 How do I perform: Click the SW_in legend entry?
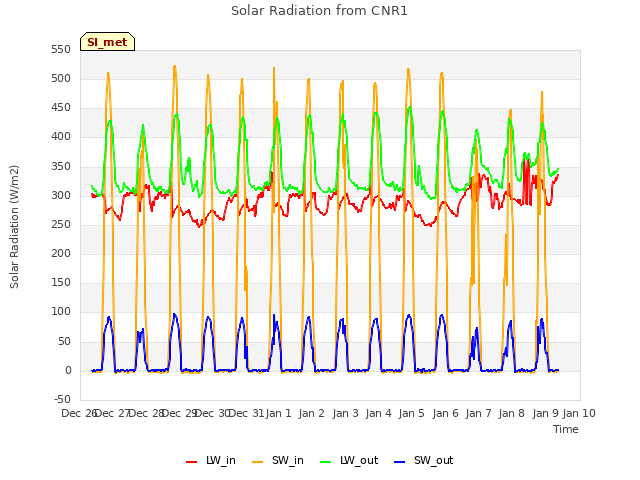click(278, 460)
